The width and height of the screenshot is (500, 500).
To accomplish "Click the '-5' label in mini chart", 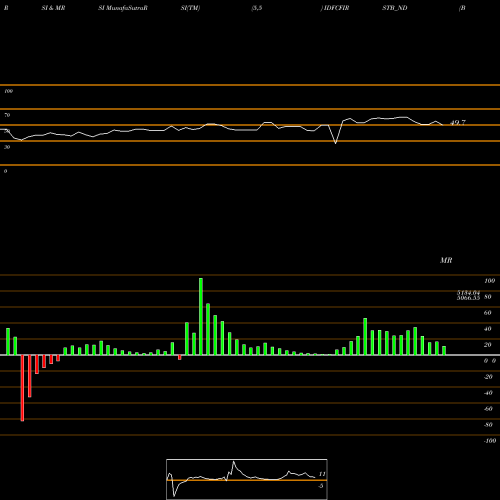I will coord(321,486).
